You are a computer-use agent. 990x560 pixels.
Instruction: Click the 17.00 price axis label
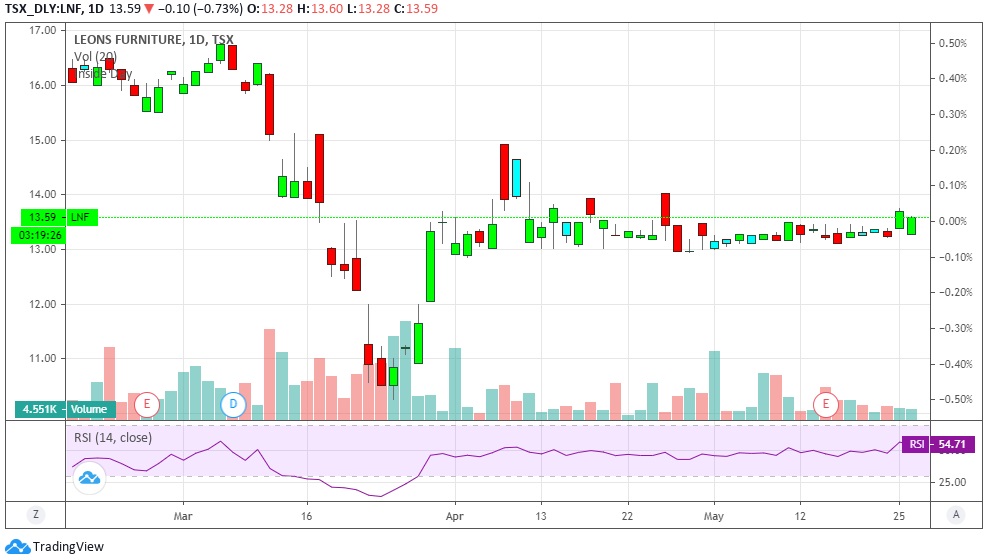(x=42, y=30)
